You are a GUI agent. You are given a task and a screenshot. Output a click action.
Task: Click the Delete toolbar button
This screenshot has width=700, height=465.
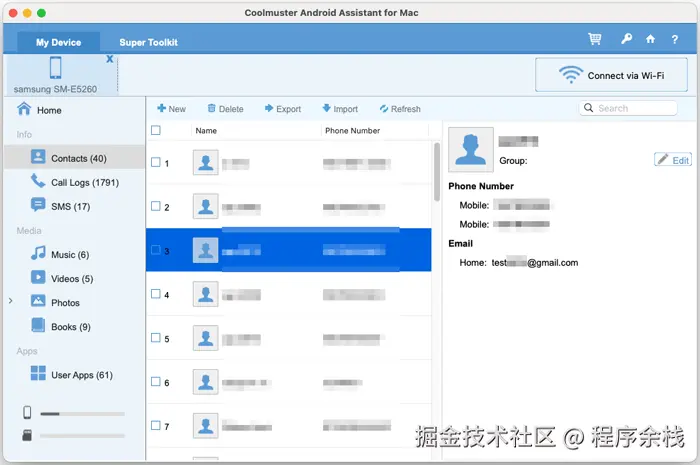(x=225, y=108)
